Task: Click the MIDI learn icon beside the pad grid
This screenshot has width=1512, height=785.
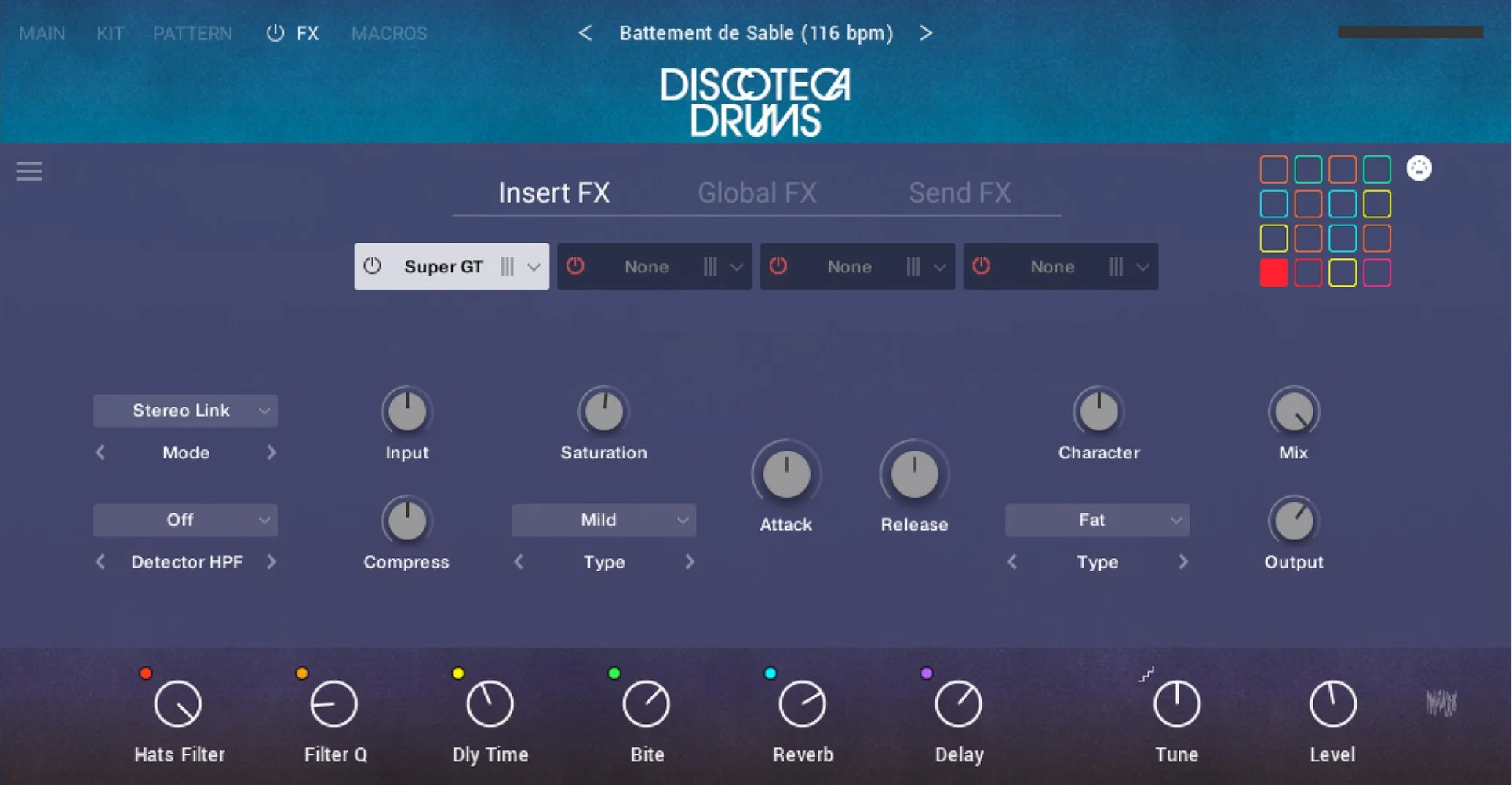Action: pos(1419,167)
